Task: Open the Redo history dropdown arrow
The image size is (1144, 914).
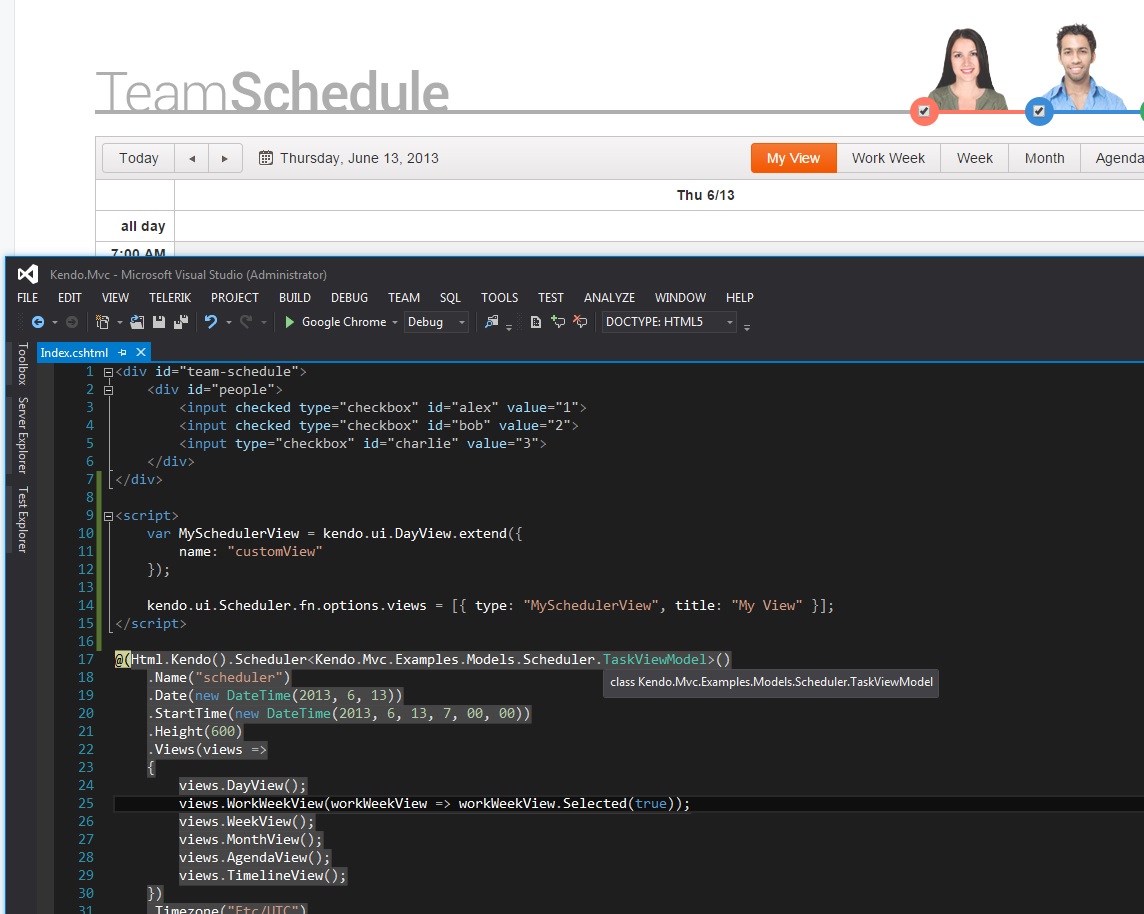Action: 263,322
